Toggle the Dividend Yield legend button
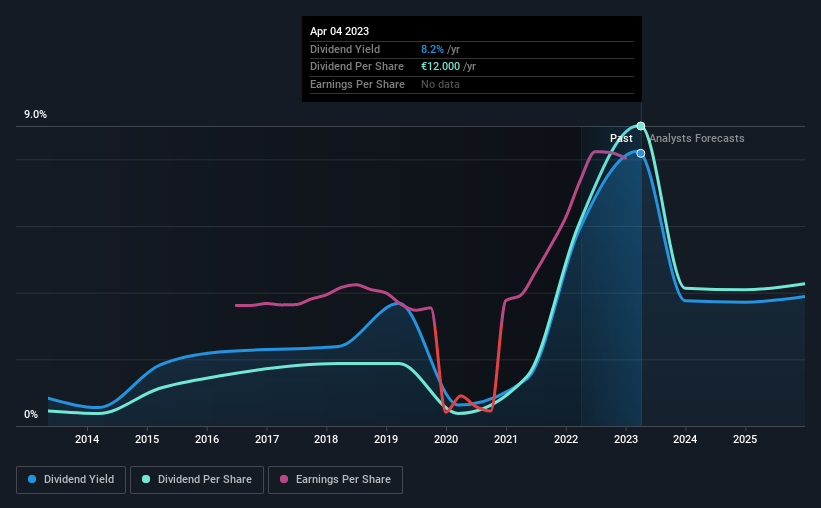The image size is (821, 508). [71, 480]
